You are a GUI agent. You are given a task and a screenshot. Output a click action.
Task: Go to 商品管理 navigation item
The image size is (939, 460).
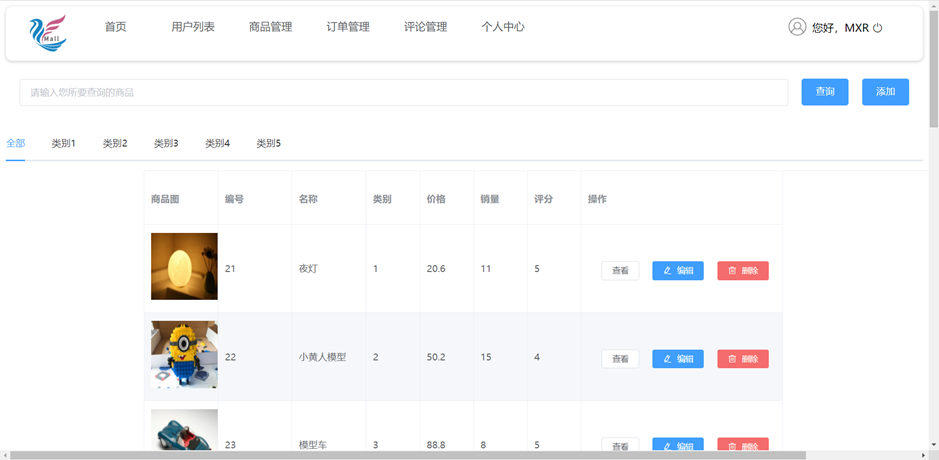[x=271, y=27]
